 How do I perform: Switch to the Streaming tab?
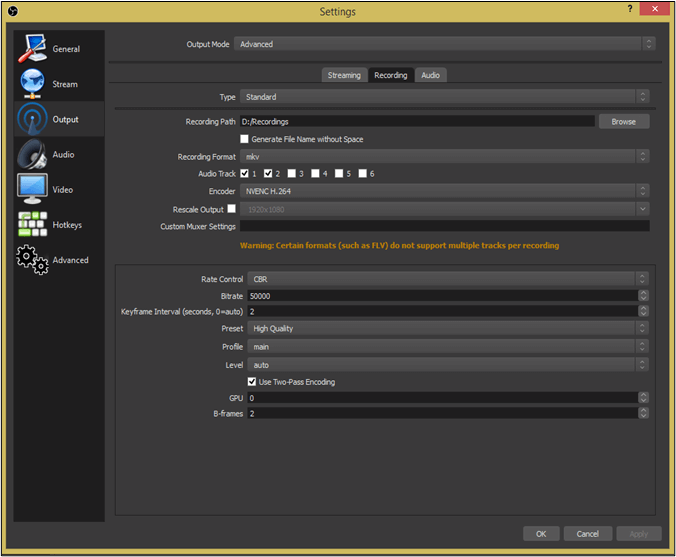coord(343,75)
